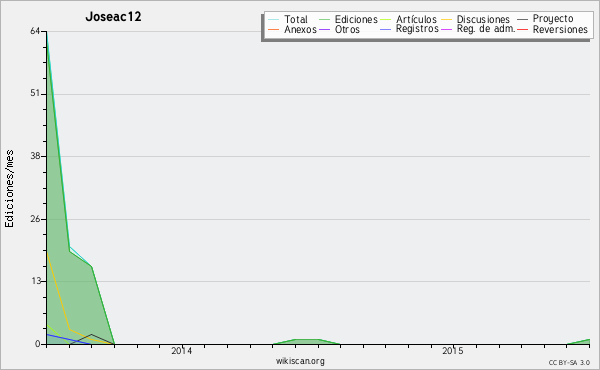Click the wikiscan.org text

(300, 361)
